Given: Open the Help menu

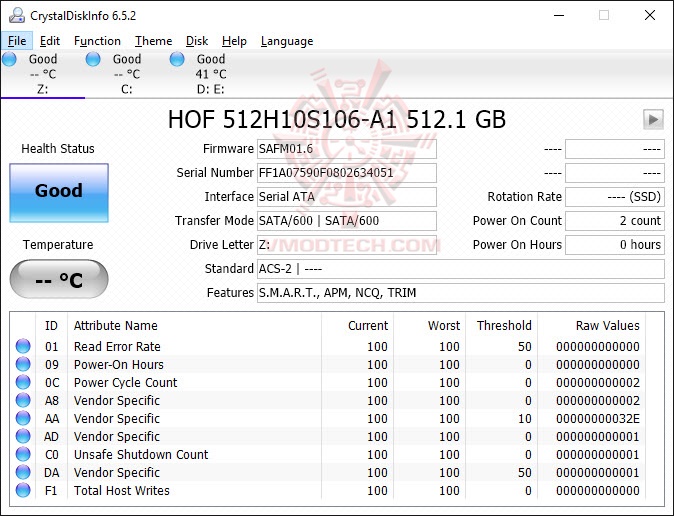Looking at the screenshot, I should click(x=234, y=41).
